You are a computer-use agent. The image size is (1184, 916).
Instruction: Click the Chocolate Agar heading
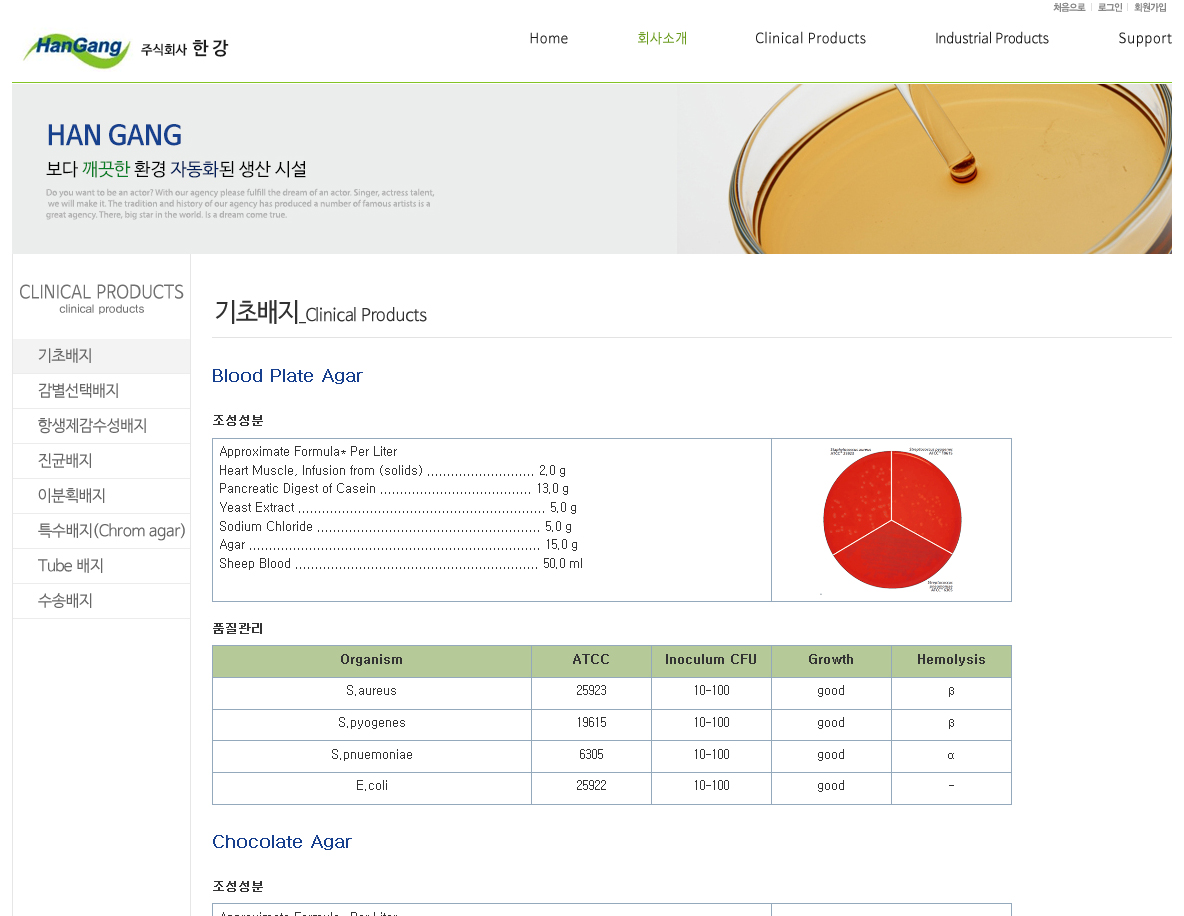tap(282, 841)
